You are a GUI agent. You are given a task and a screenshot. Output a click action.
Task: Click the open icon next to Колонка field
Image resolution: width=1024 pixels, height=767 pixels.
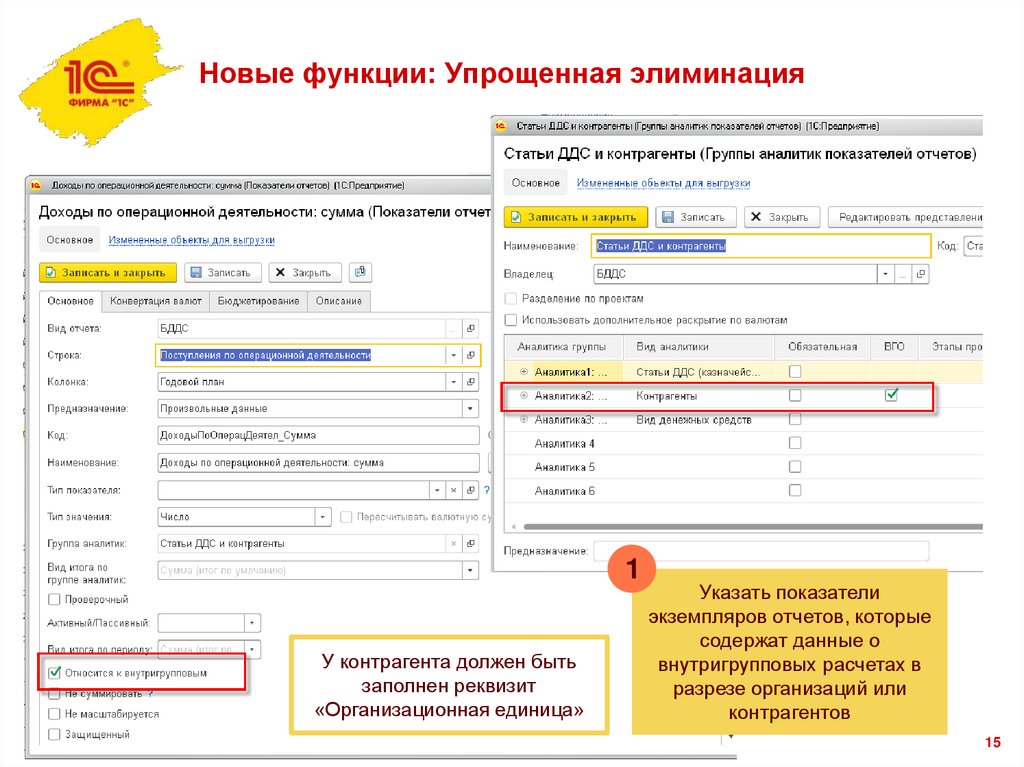(471, 382)
